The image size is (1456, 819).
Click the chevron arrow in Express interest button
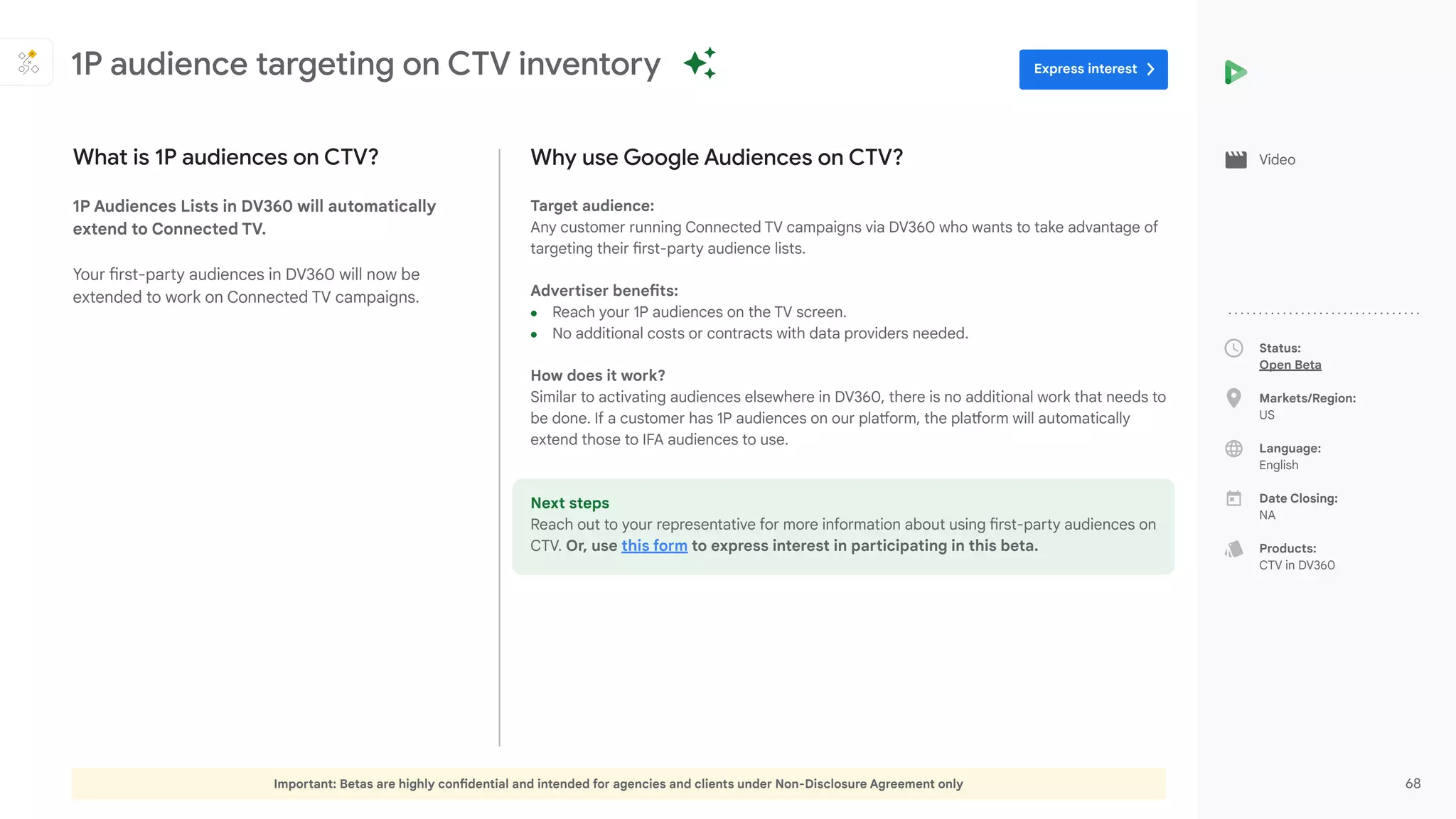tap(1150, 69)
